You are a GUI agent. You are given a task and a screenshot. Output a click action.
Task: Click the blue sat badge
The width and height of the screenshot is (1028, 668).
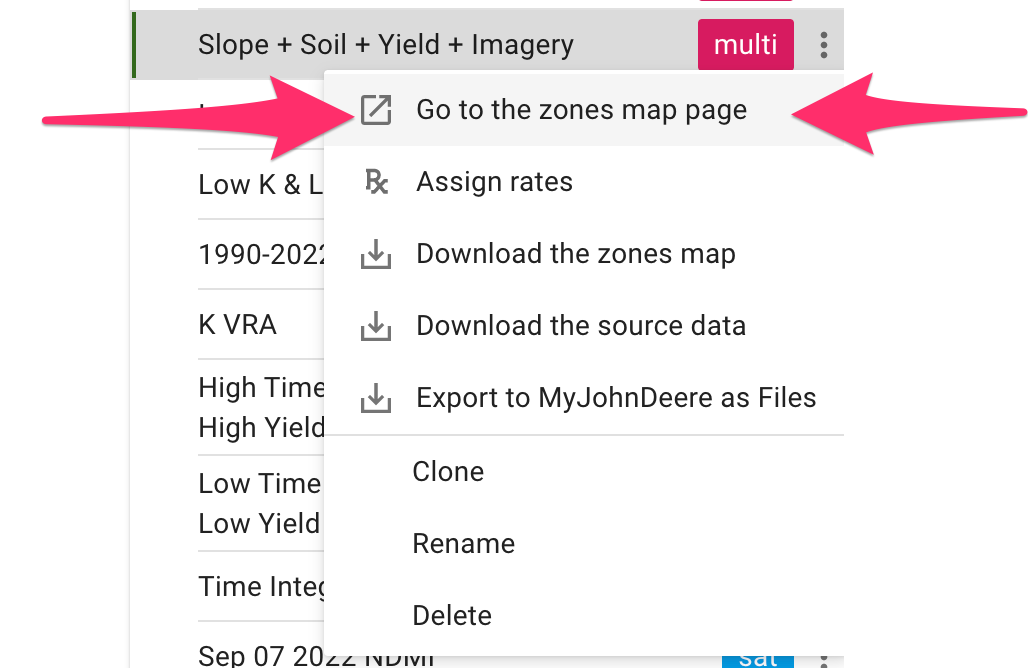click(757, 660)
